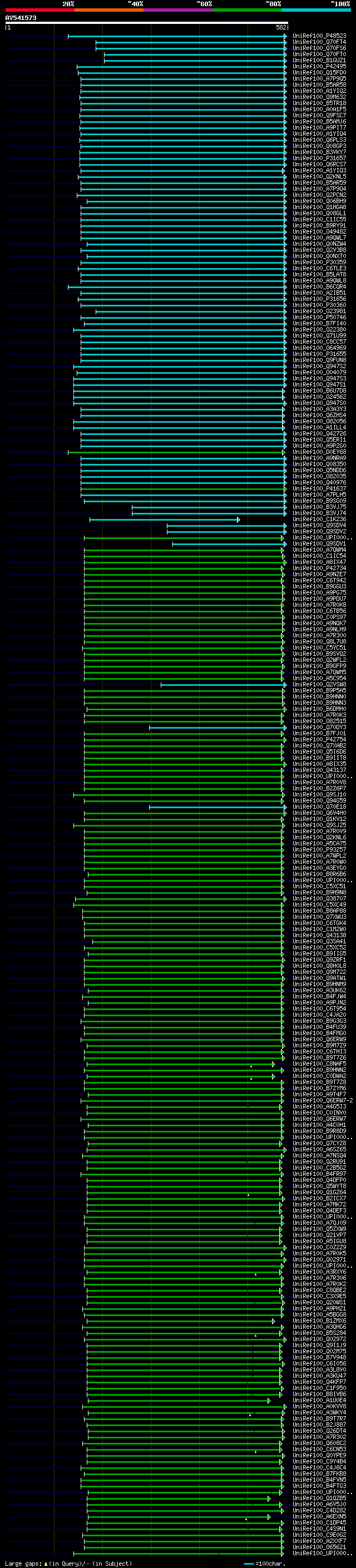Click the green ~80% identity legend segment
The height and width of the screenshot is (1568, 356).
tap(247, 10)
